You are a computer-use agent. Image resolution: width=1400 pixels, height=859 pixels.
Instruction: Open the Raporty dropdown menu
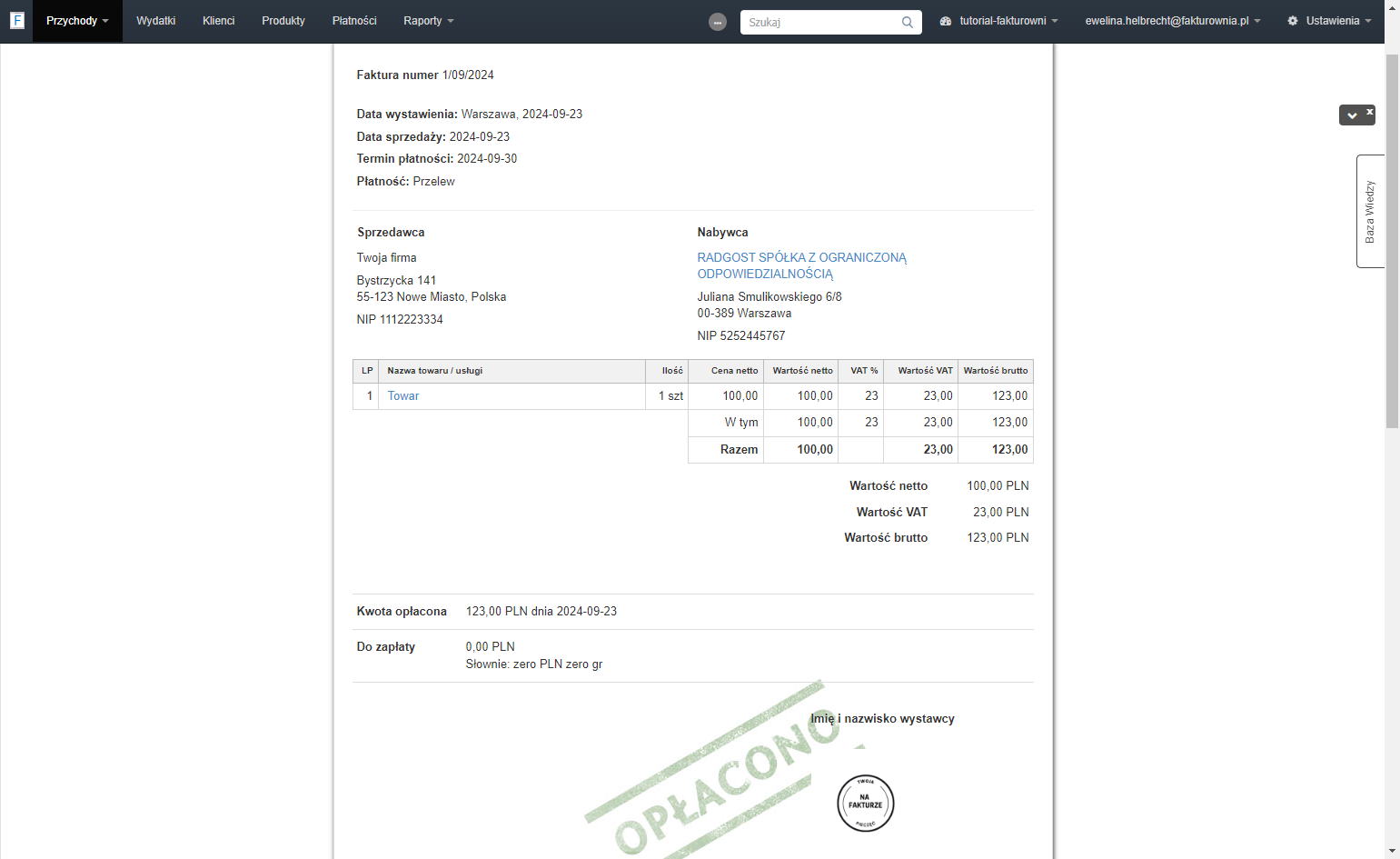429,21
